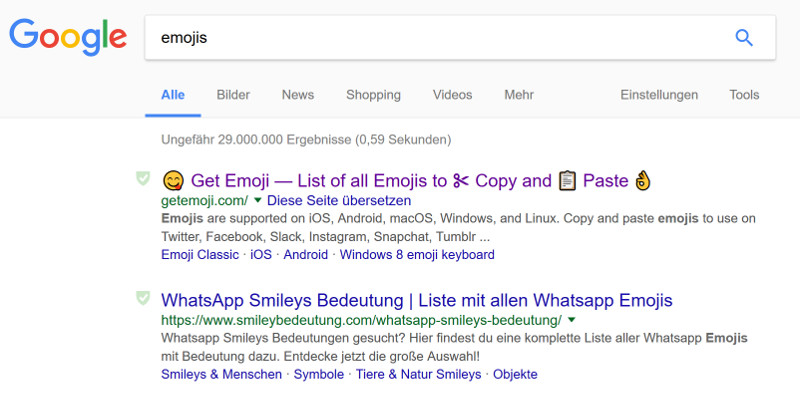Switch to the Bilder tab
This screenshot has height=414, width=800.
pos(233,95)
